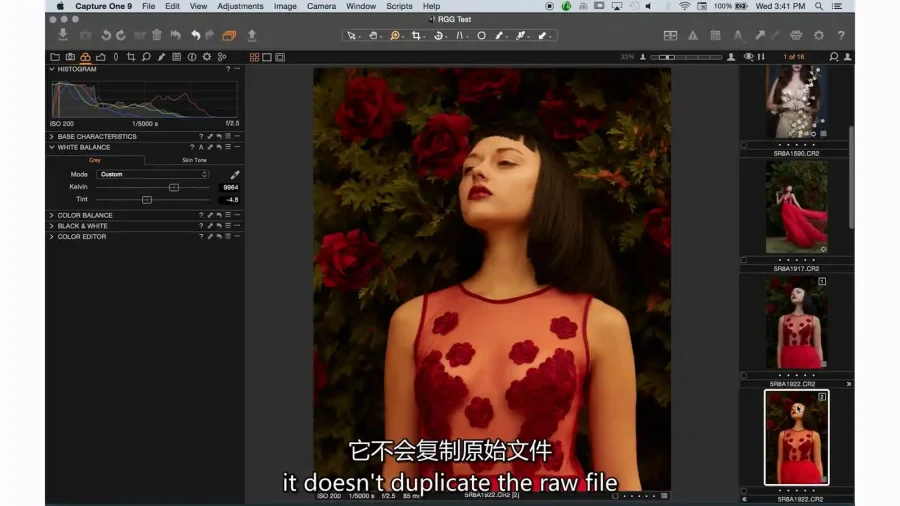This screenshot has width=900, height=506.
Task: Click the Import Images download arrow icon
Action: click(x=63, y=35)
